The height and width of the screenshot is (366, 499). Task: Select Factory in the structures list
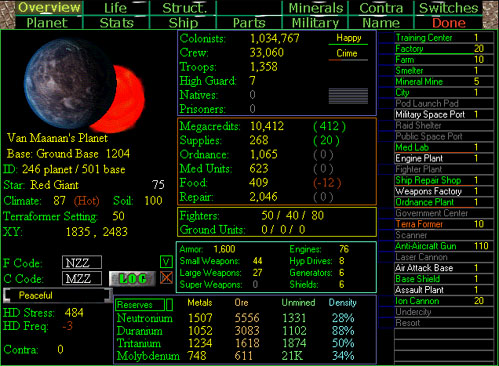click(444, 49)
